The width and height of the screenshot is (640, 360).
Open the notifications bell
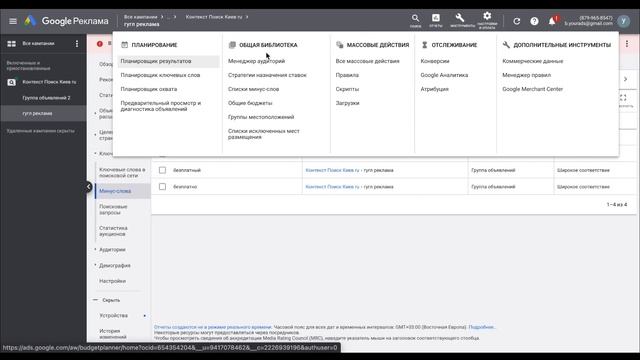pos(552,21)
